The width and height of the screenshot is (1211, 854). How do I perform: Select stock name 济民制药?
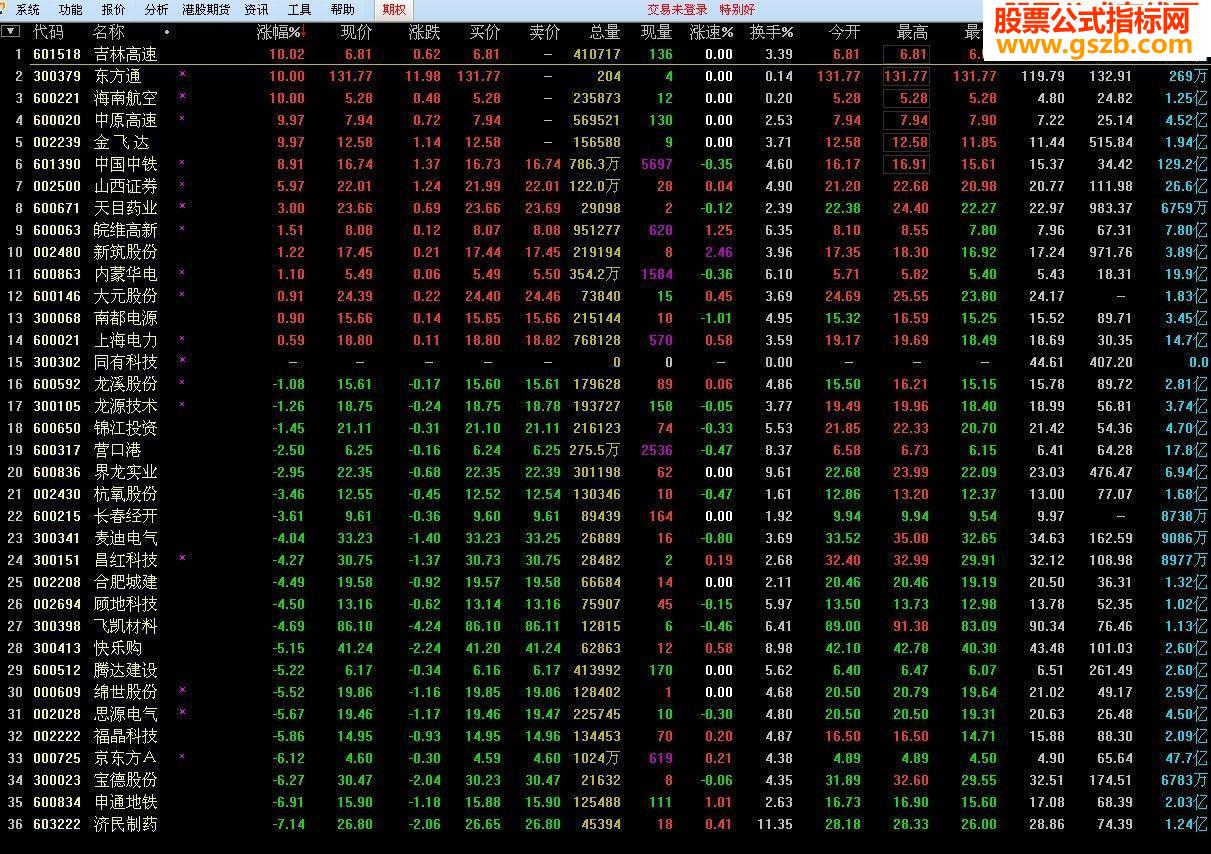point(125,824)
